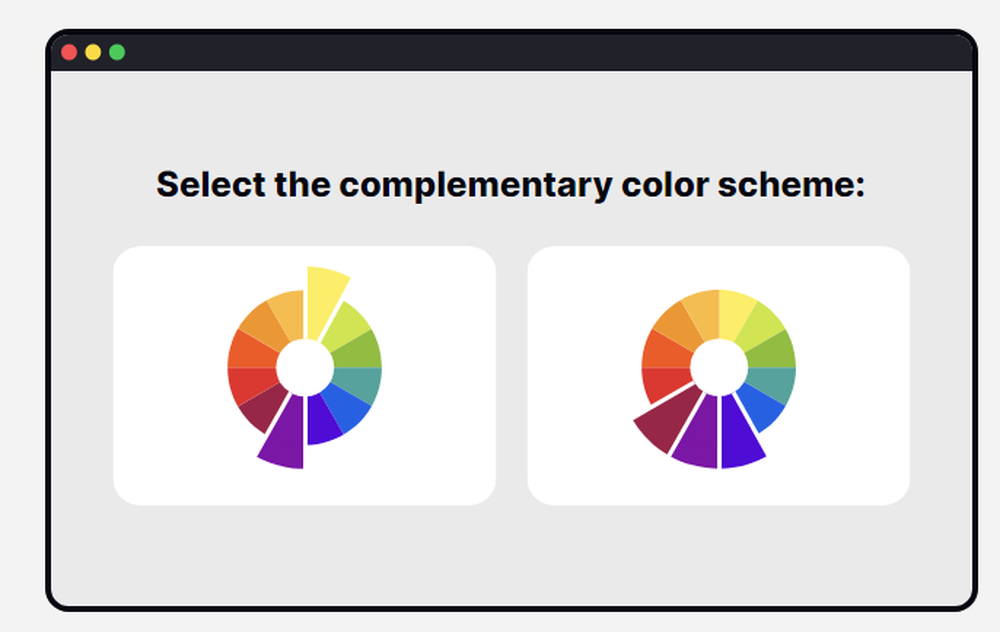Click the complementary color scheme heading
This screenshot has width=1000, height=632.
tap(511, 185)
